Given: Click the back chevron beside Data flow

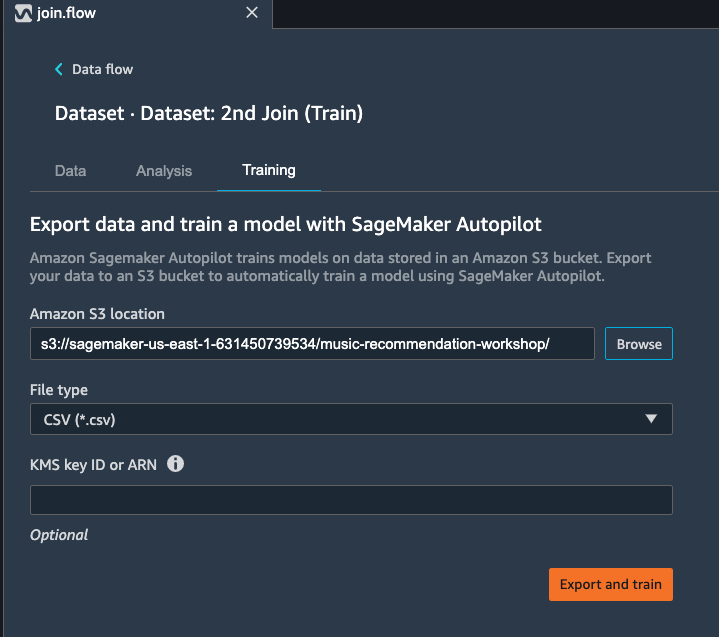Looking at the screenshot, I should (x=59, y=69).
